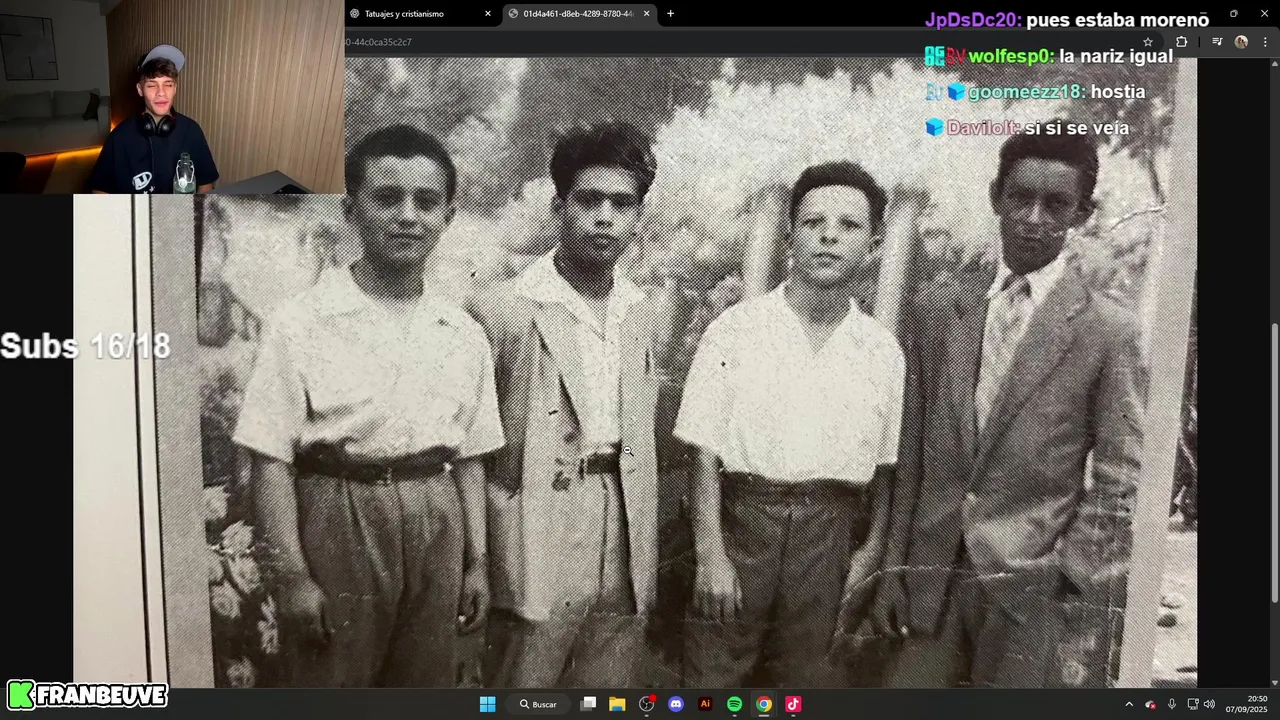This screenshot has width=1280, height=720.
Task: Open the Windows Start menu
Action: (x=487, y=704)
